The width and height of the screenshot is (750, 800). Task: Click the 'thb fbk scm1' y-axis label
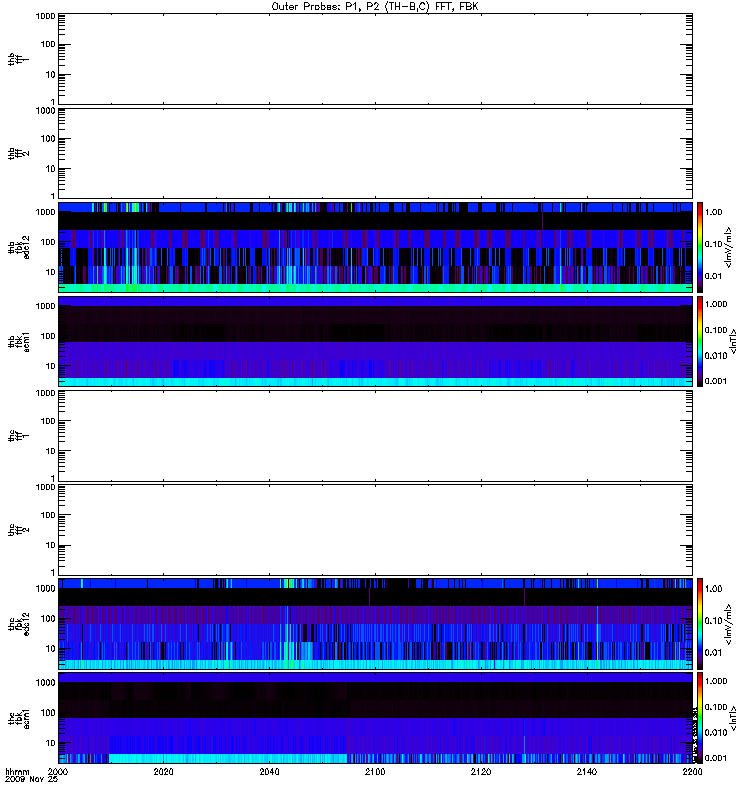coord(18,341)
